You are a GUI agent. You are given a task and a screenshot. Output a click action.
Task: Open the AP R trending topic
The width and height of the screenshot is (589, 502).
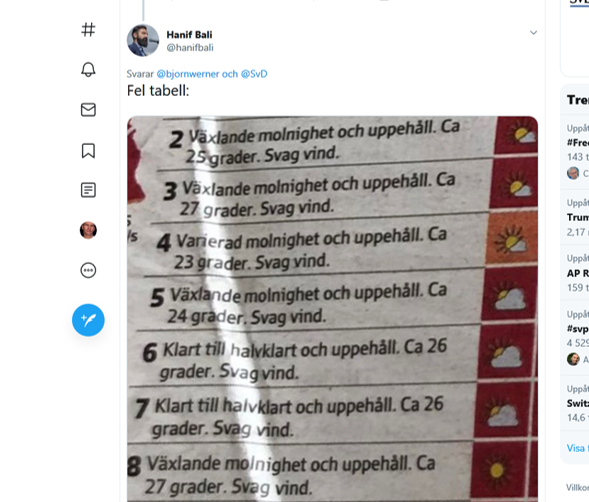(x=578, y=273)
